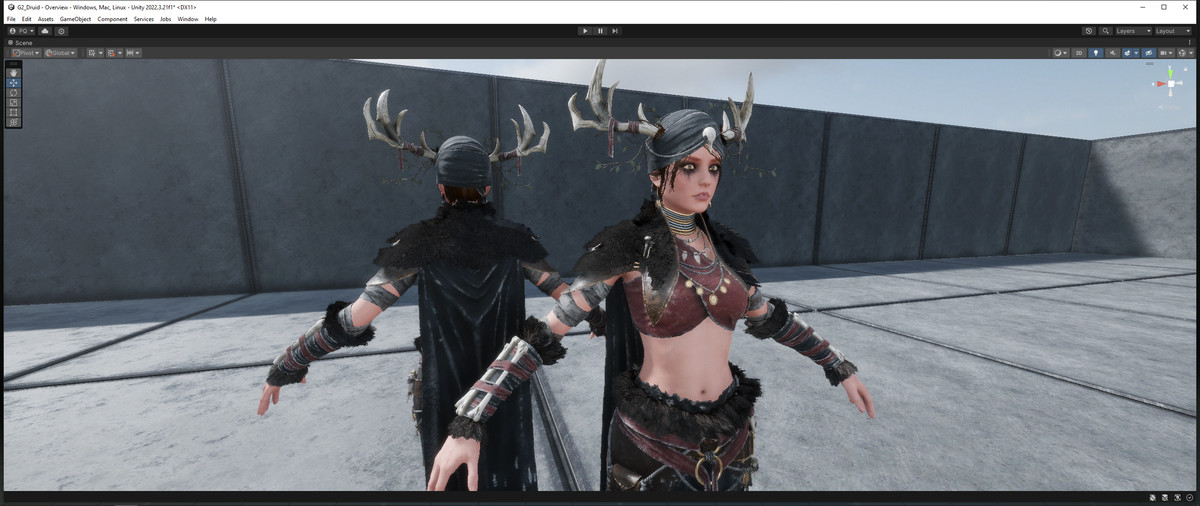This screenshot has height=506, width=1200.
Task: Toggle scene gizmo rotation lock
Action: pyautogui.click(x=1186, y=69)
